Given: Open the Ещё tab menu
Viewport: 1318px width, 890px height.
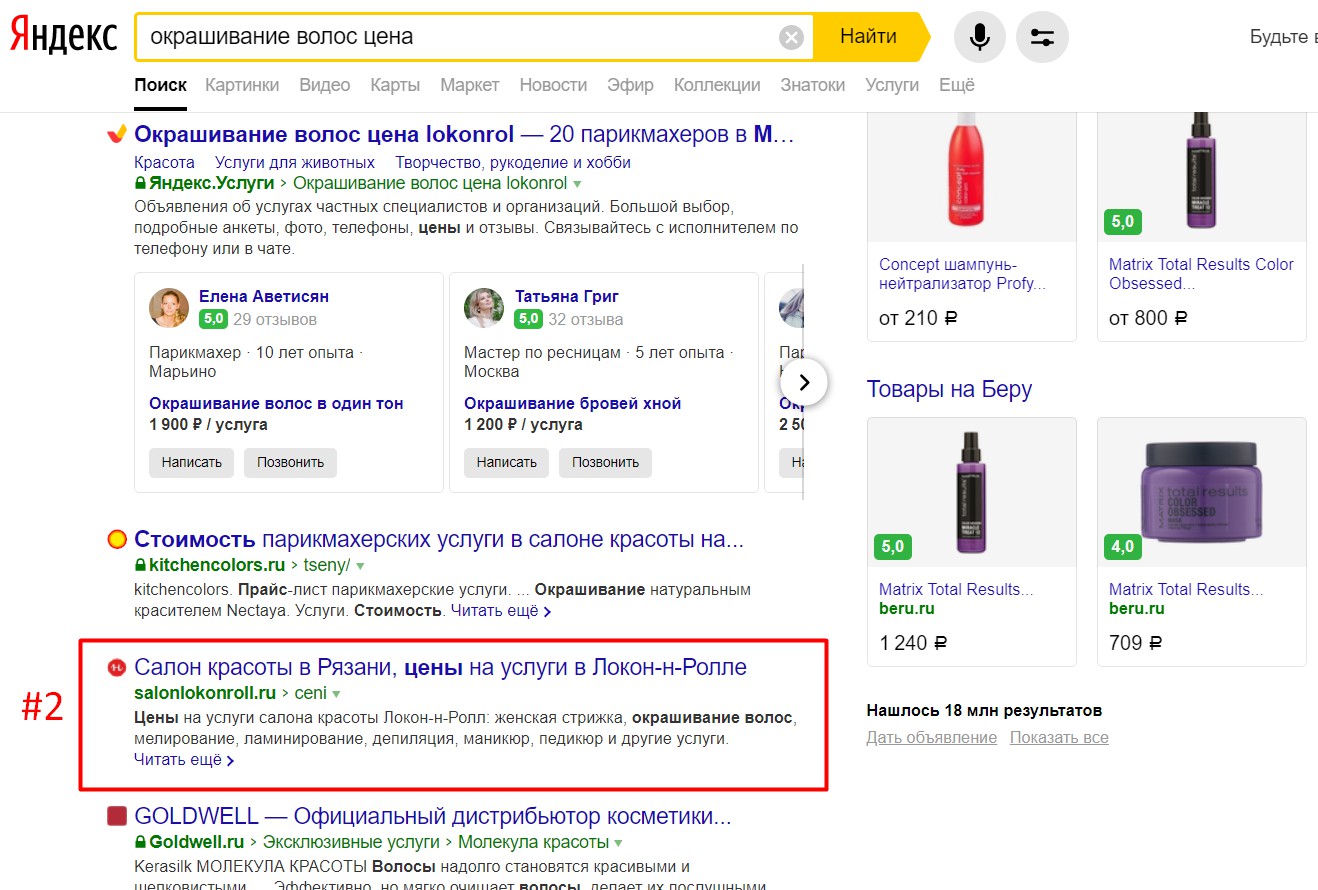Looking at the screenshot, I should 957,85.
